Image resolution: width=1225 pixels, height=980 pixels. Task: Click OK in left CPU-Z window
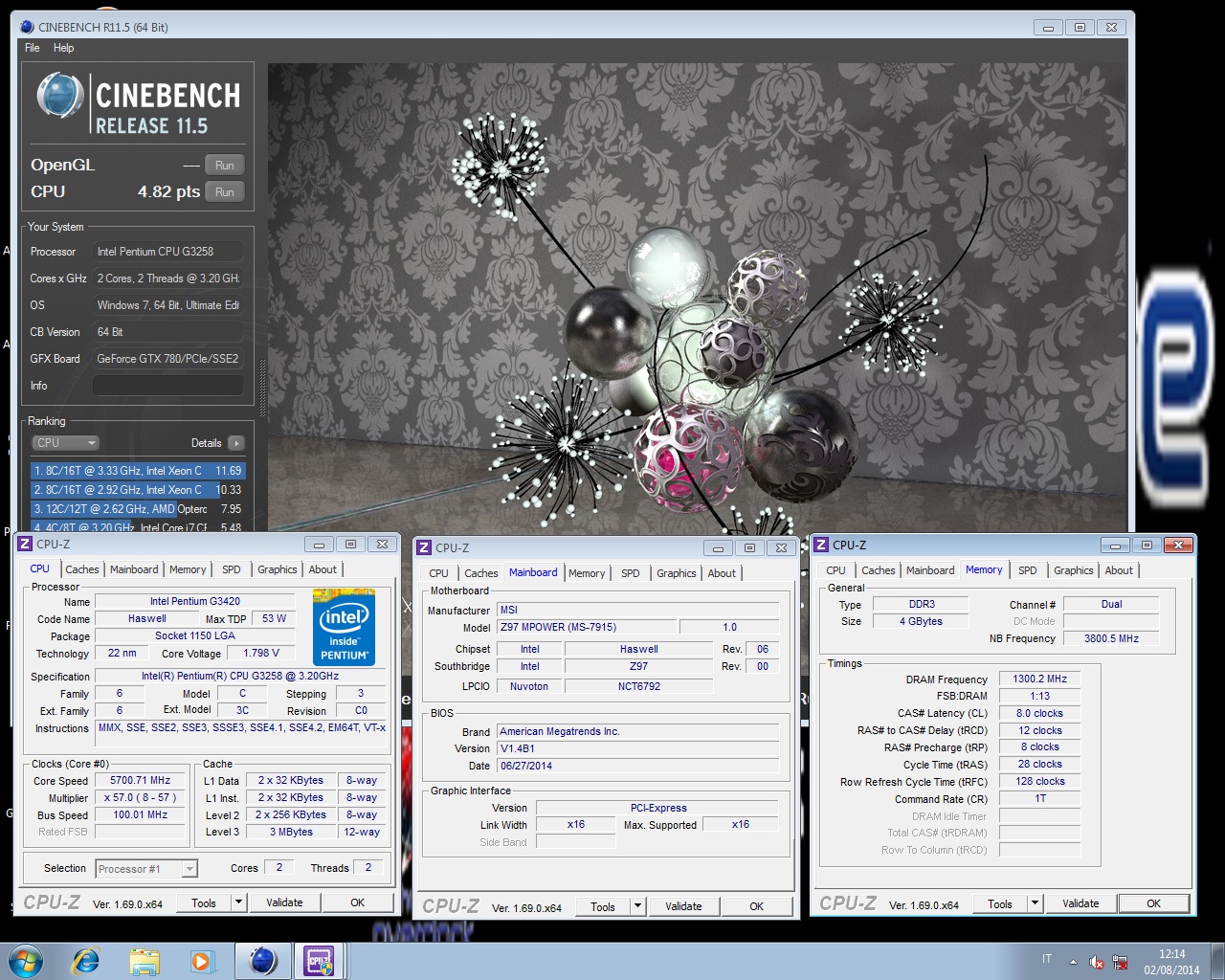coord(357,902)
